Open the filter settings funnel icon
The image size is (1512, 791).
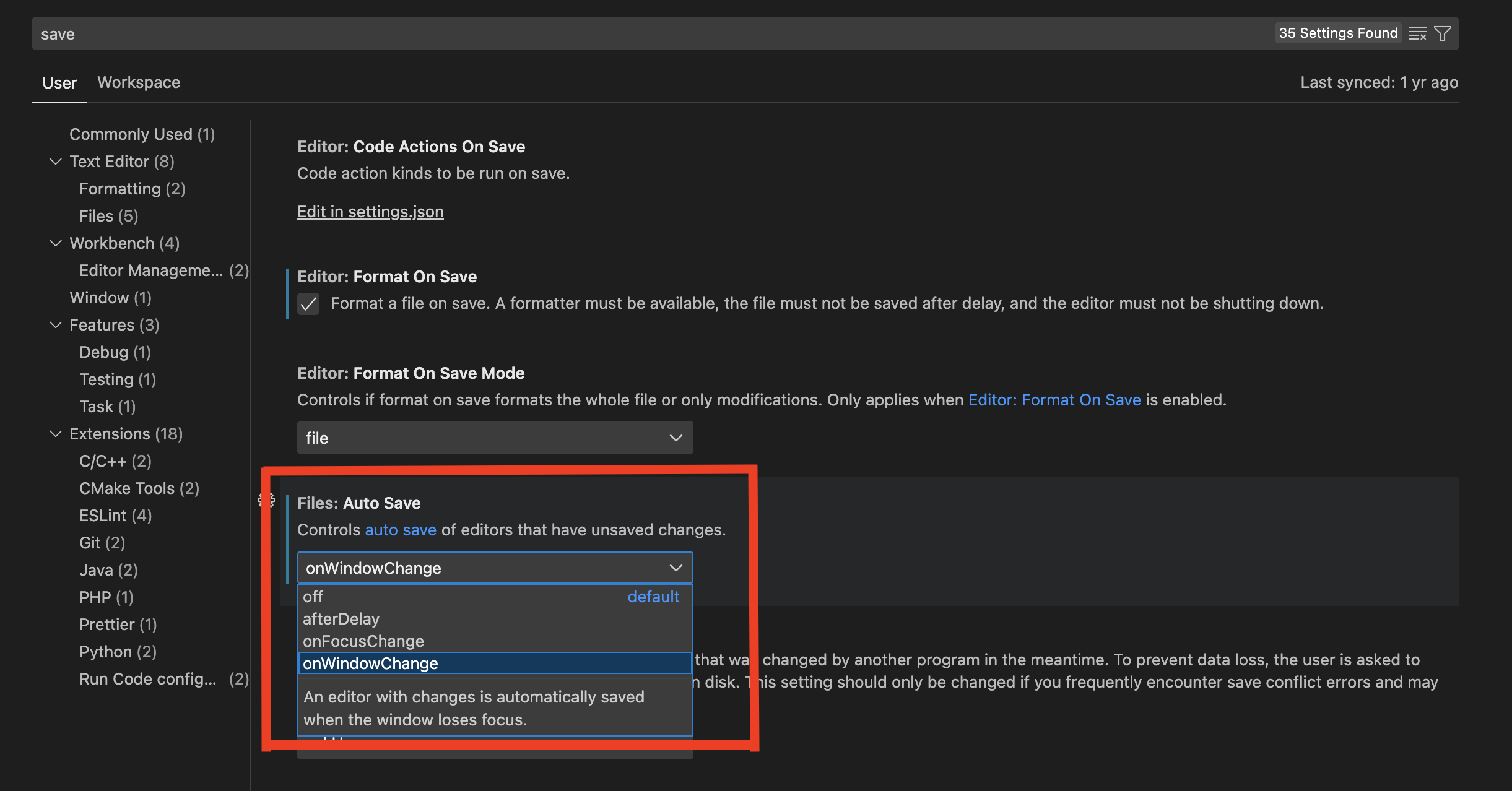click(1443, 33)
